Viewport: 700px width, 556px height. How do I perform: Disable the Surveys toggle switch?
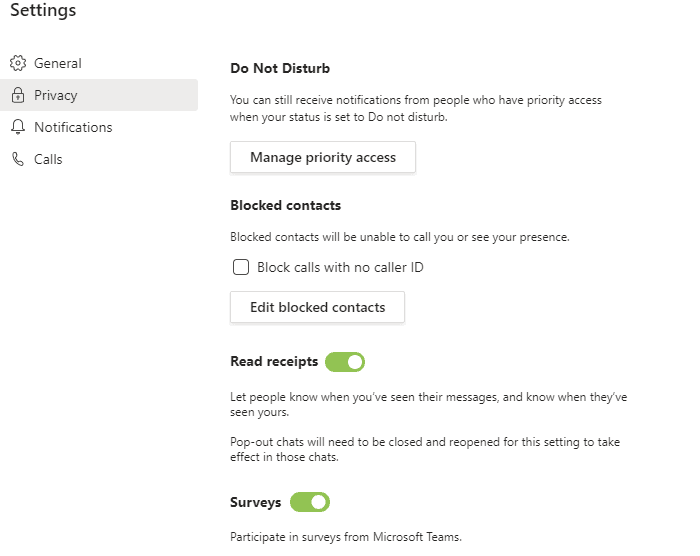click(310, 502)
